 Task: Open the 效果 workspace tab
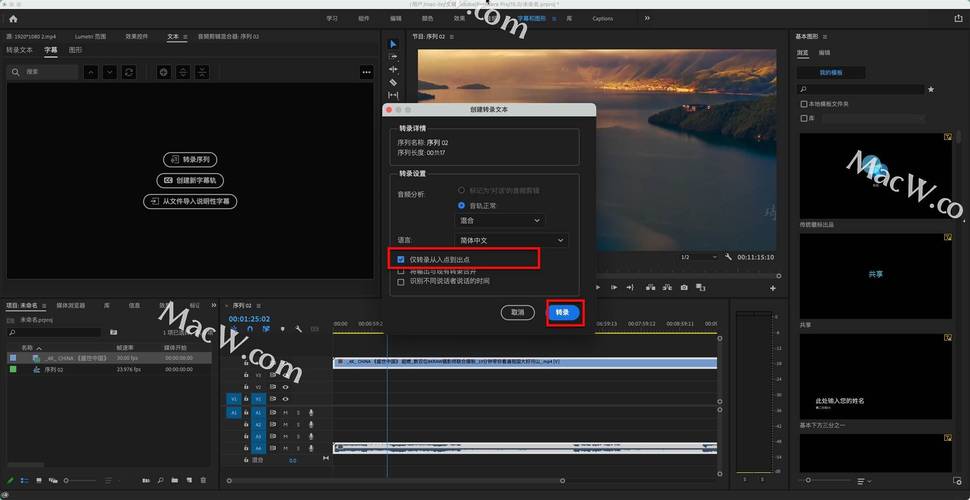[459, 18]
